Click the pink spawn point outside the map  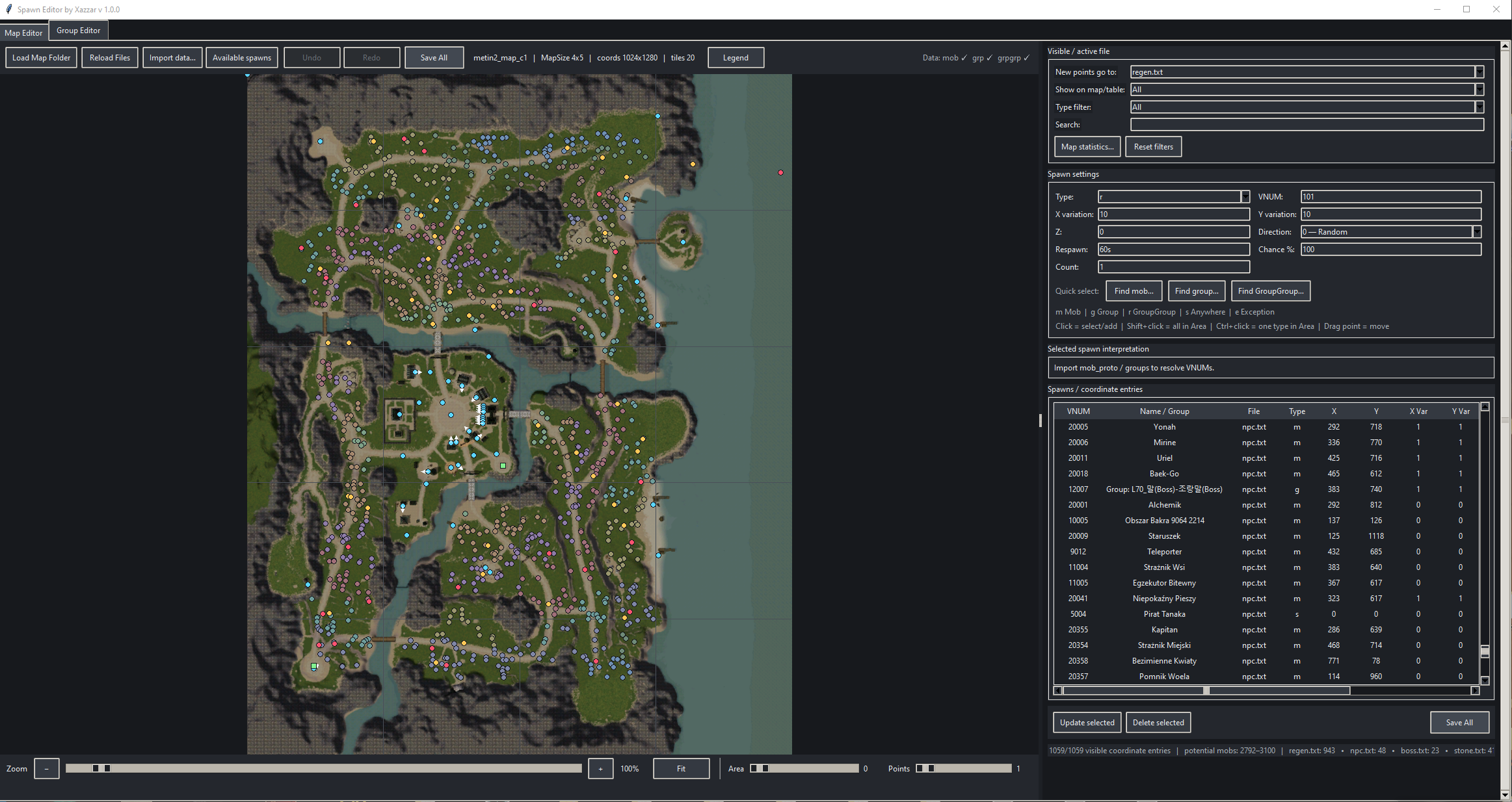pyautogui.click(x=780, y=173)
